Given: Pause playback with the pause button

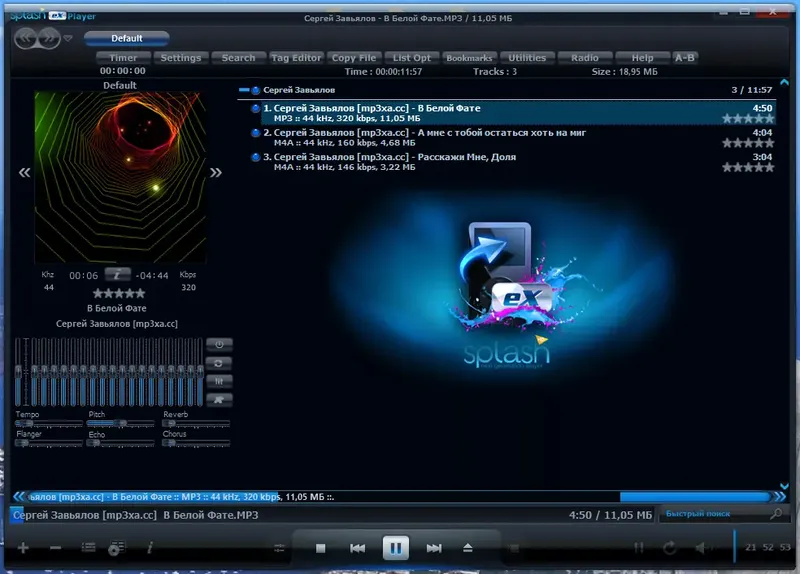Looking at the screenshot, I should (x=395, y=548).
